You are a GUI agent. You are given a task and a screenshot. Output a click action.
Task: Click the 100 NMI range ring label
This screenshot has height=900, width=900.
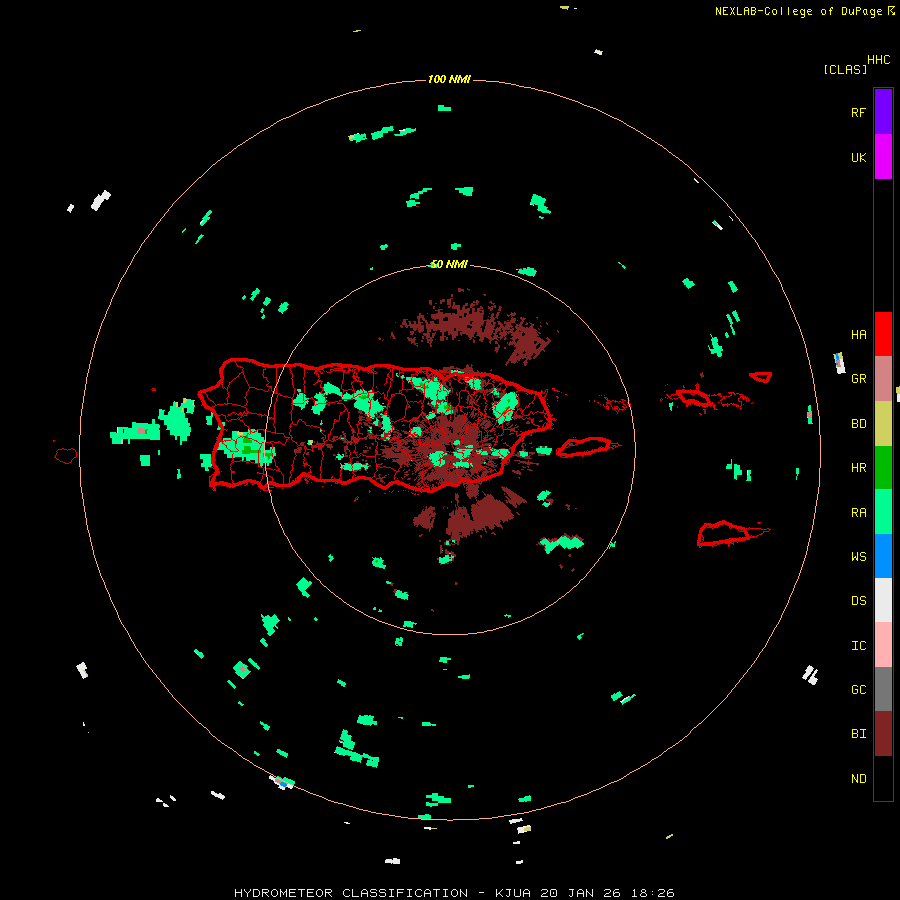[x=449, y=79]
